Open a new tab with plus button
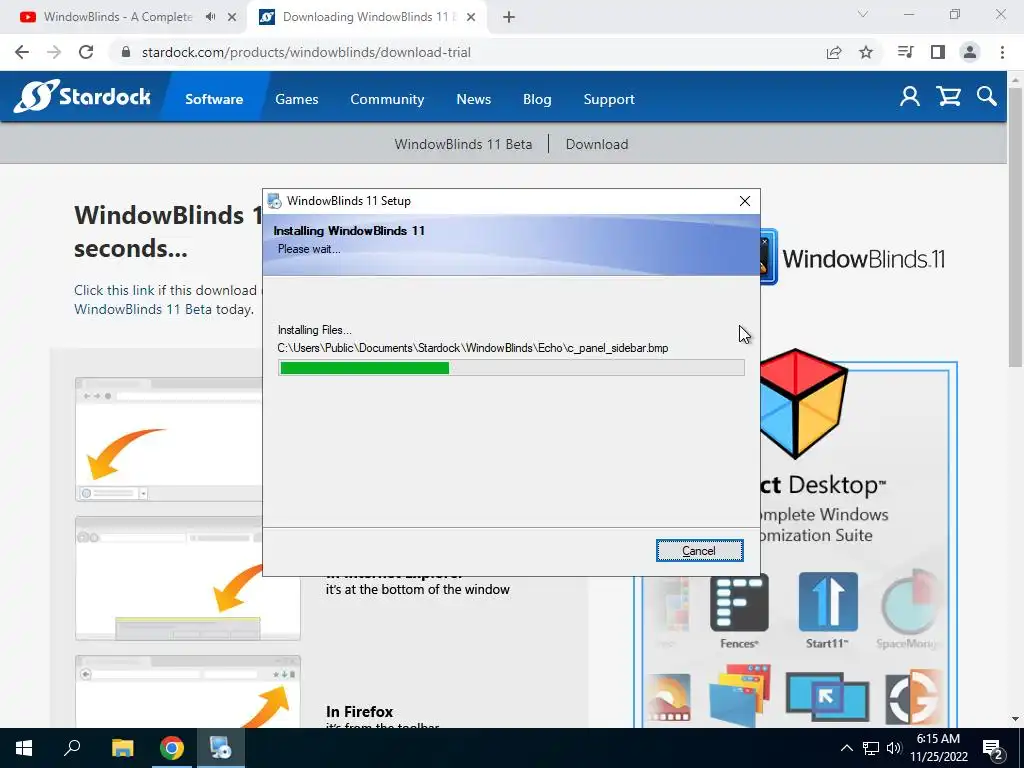 (x=509, y=17)
